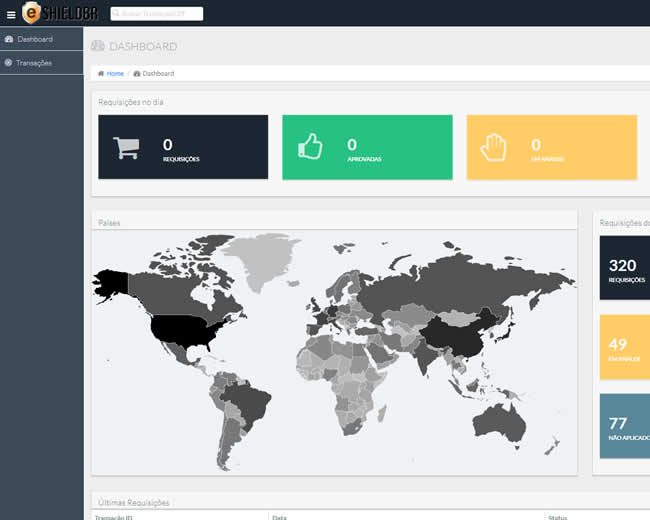
Task: Click the hand icon on yellow tile
Action: (x=494, y=147)
